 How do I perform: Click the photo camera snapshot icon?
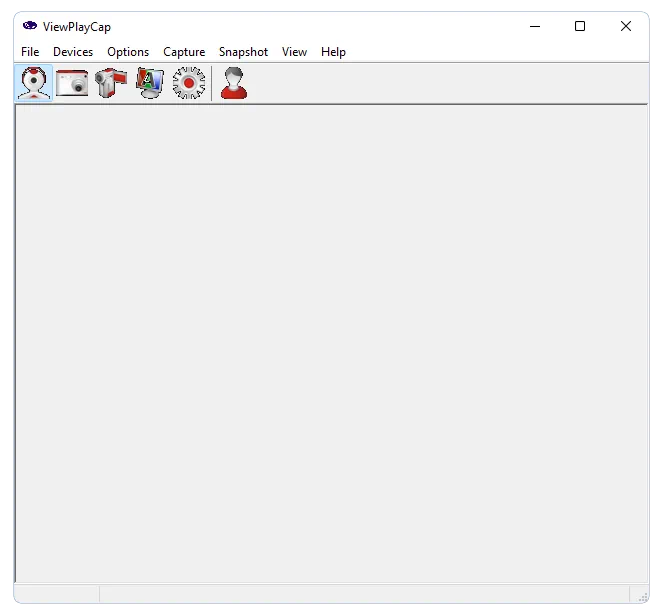[72, 83]
